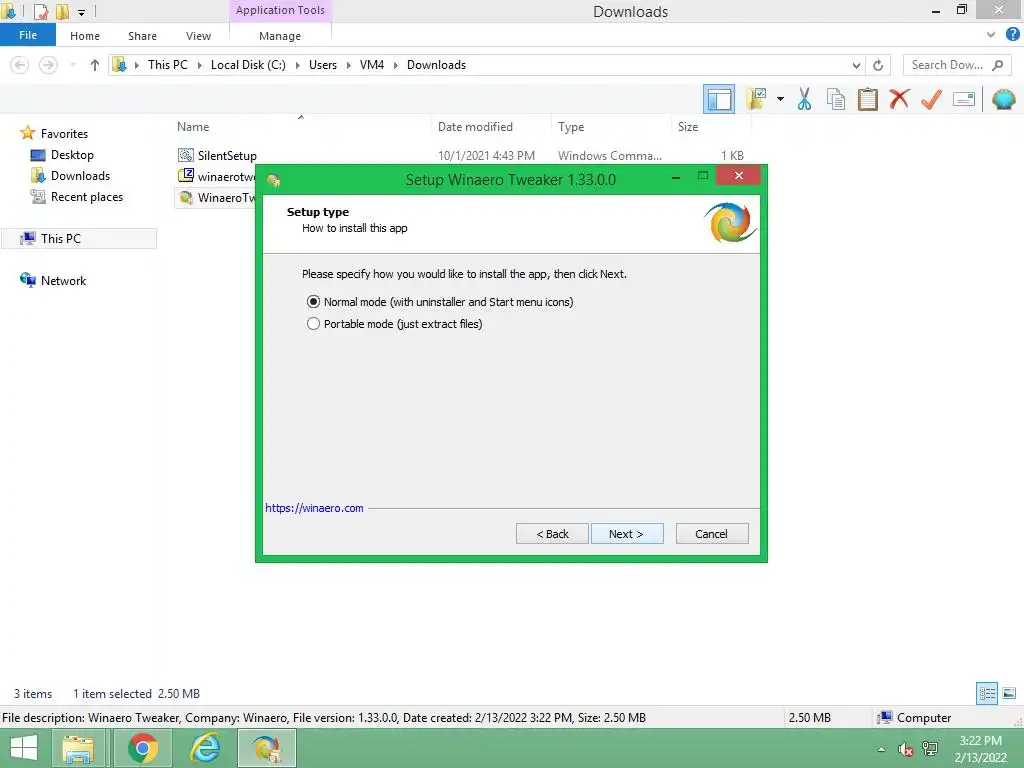Click the Properties quick access icon with checkmark
The width and height of the screenshot is (1024, 768).
point(41,11)
